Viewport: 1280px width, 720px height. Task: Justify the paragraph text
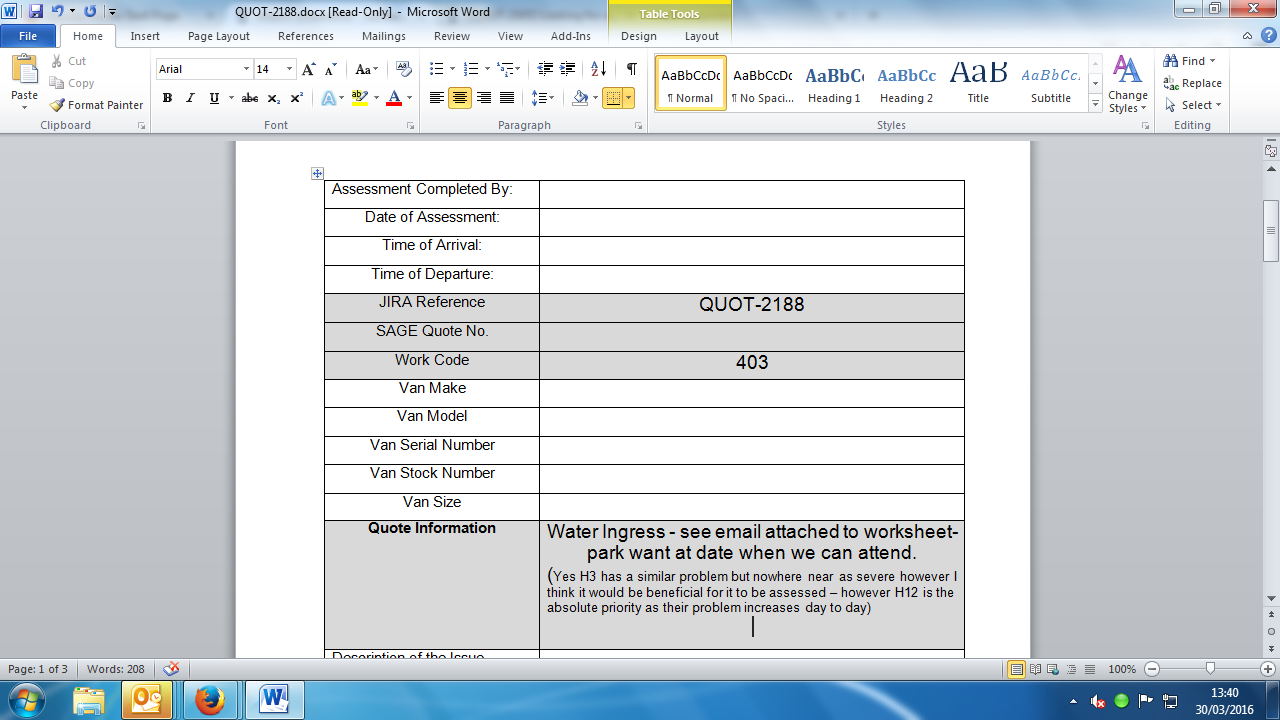click(x=507, y=98)
